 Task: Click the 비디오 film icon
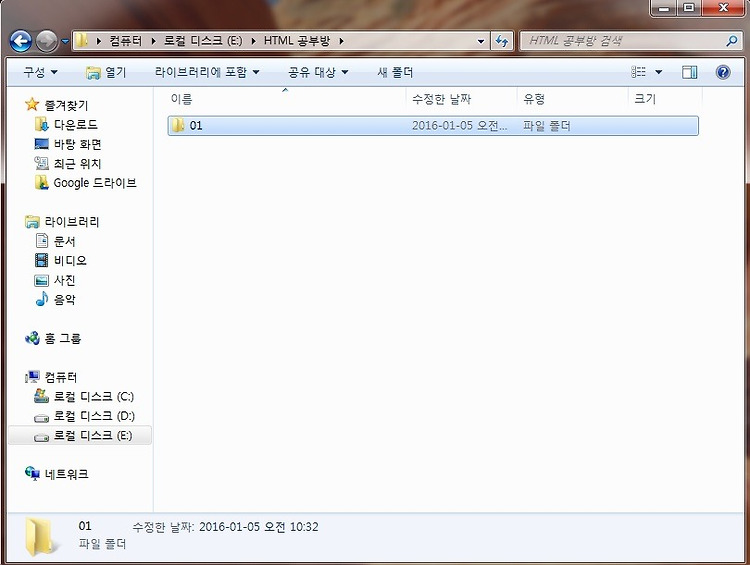coord(42,260)
